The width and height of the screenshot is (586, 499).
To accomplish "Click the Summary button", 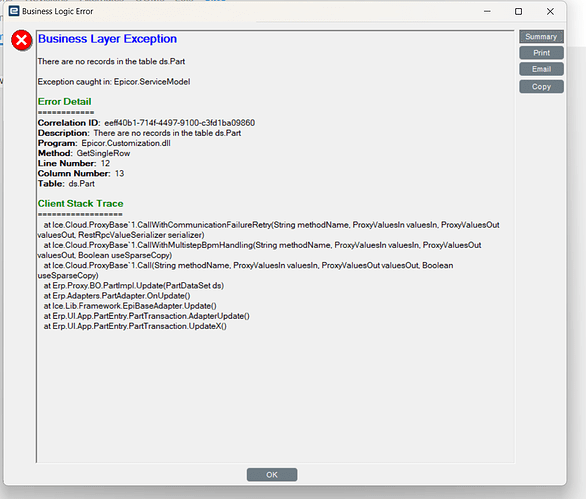I will click(541, 37).
